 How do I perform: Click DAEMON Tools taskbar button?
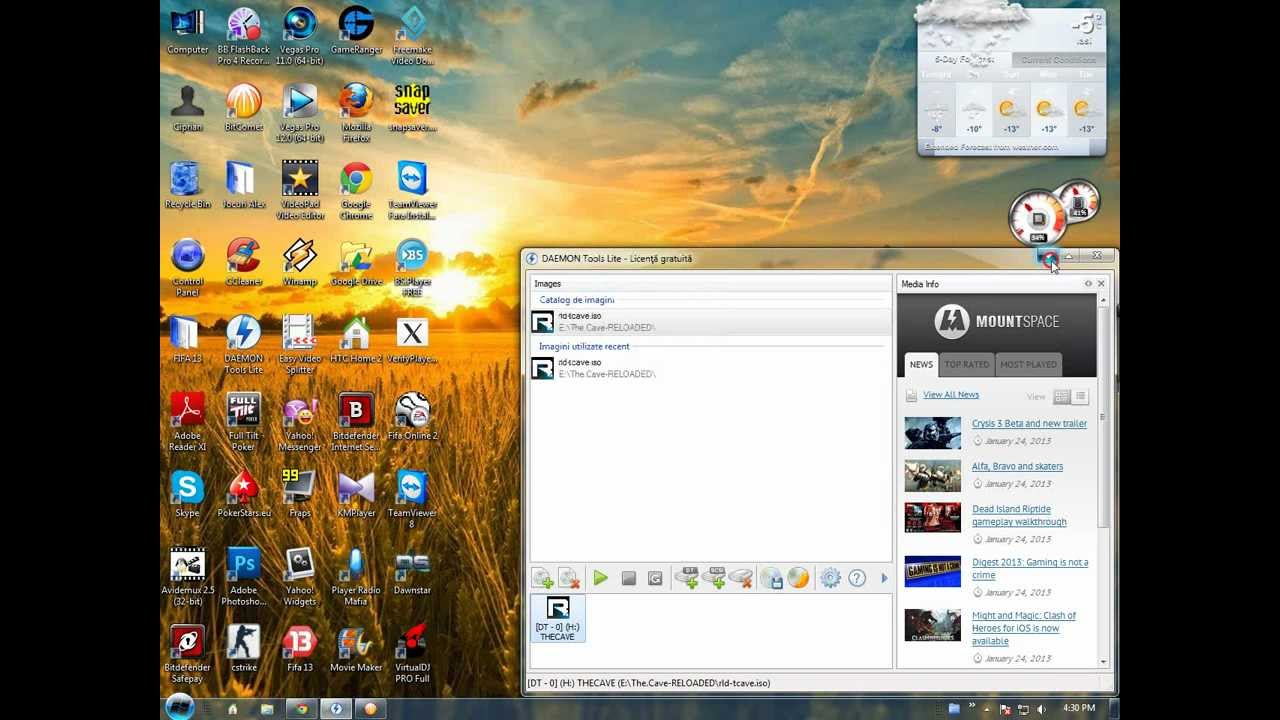coord(336,709)
